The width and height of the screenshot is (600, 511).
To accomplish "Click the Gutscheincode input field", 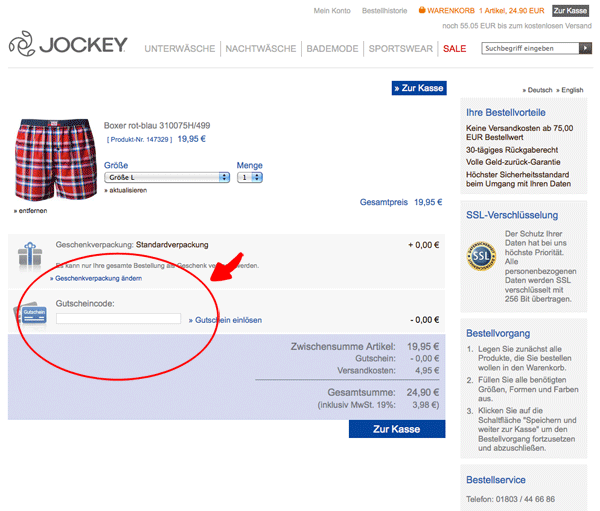I will [118, 318].
